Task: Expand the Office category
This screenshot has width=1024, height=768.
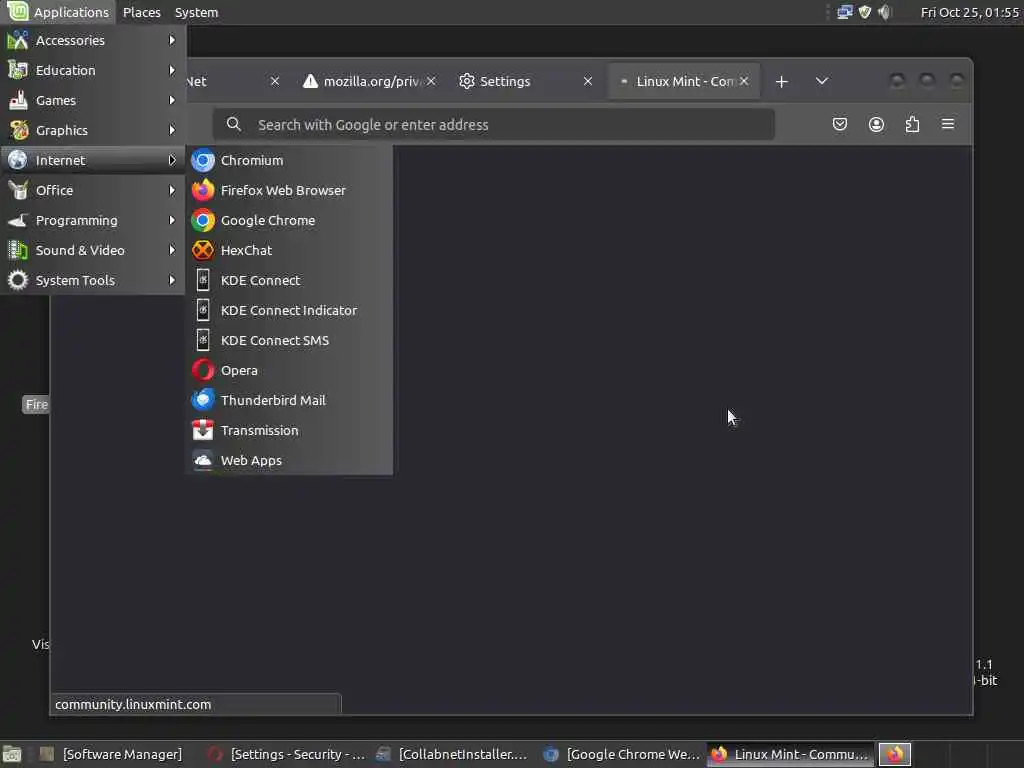Action: [x=93, y=190]
